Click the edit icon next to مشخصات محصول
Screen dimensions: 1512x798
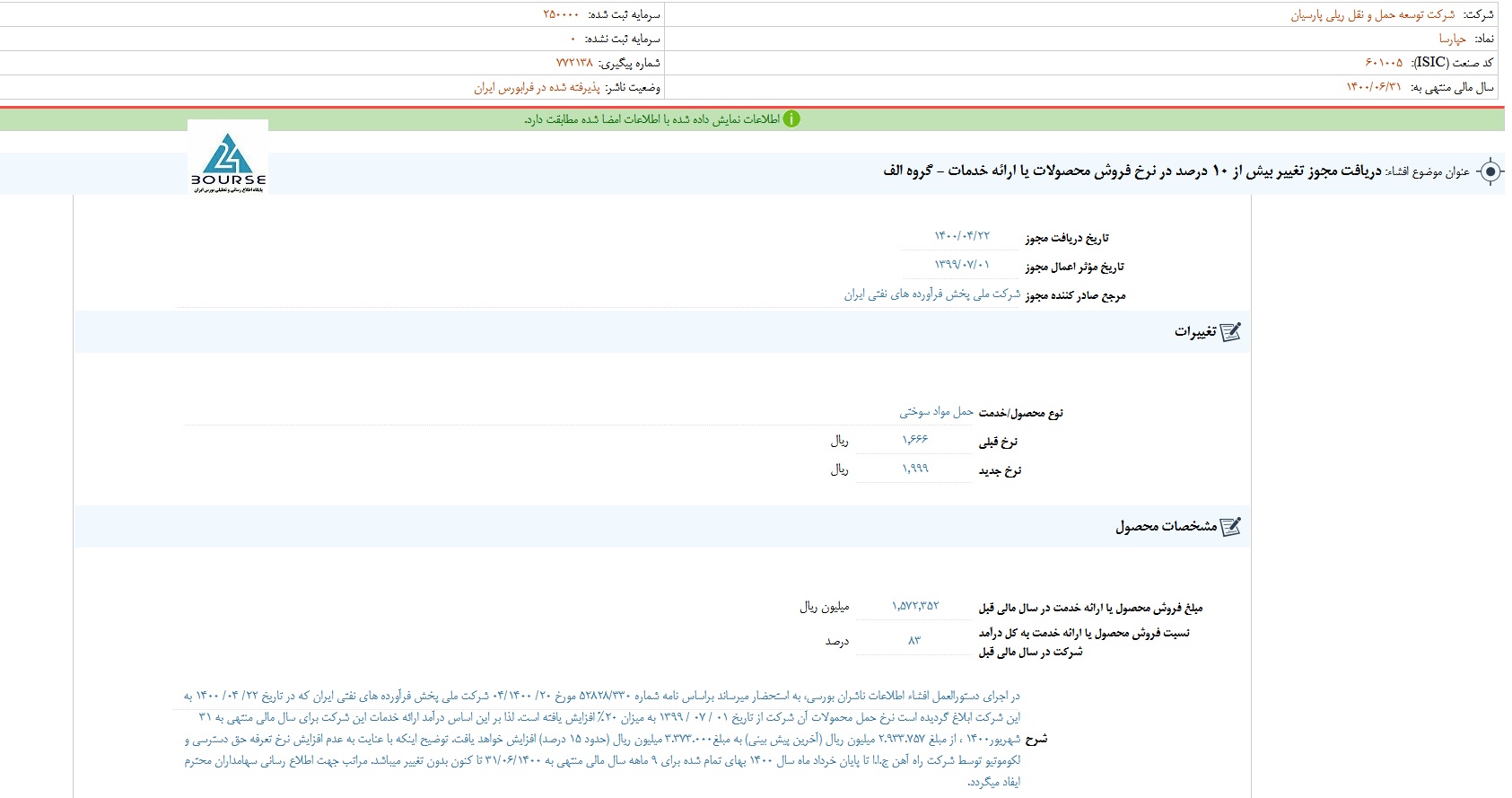(1230, 527)
